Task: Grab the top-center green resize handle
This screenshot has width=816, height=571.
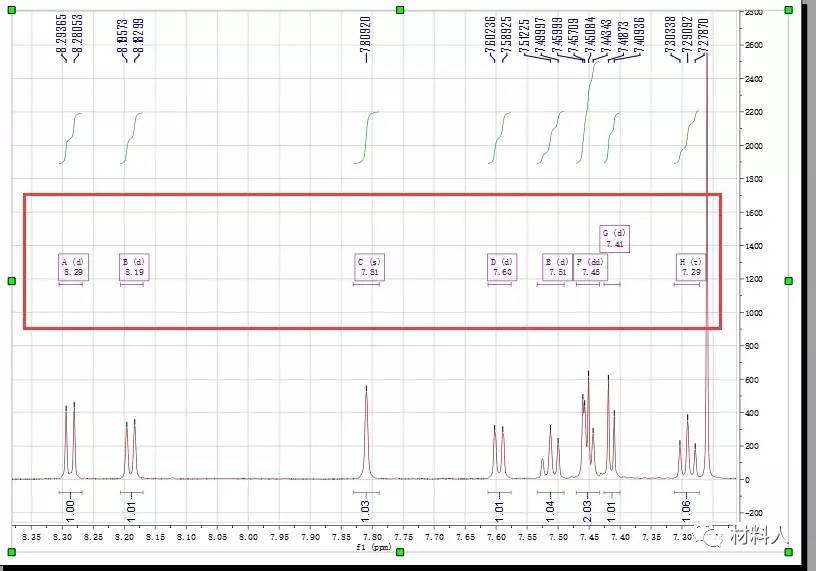Action: (x=400, y=9)
